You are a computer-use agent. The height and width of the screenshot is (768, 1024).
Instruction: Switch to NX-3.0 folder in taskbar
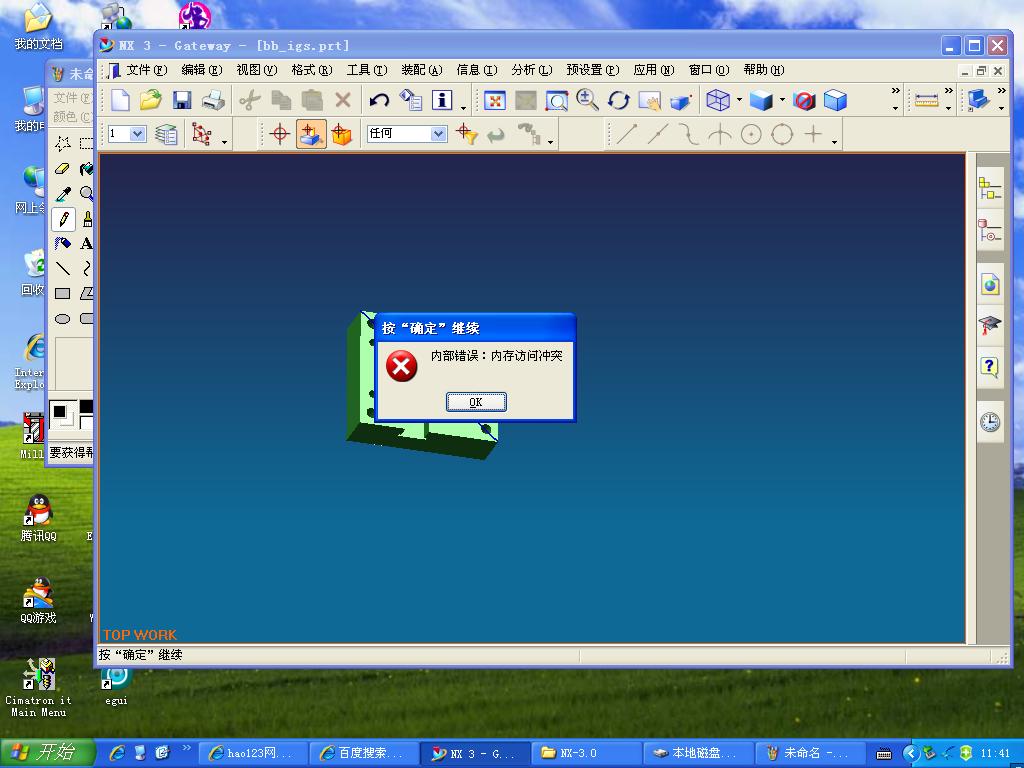586,753
